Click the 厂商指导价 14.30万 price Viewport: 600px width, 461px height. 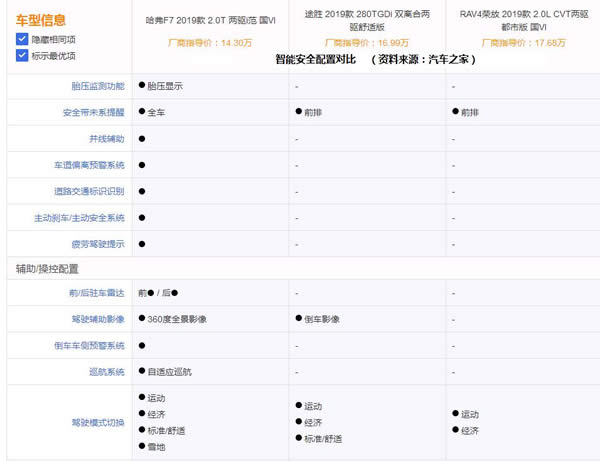[x=210, y=43]
